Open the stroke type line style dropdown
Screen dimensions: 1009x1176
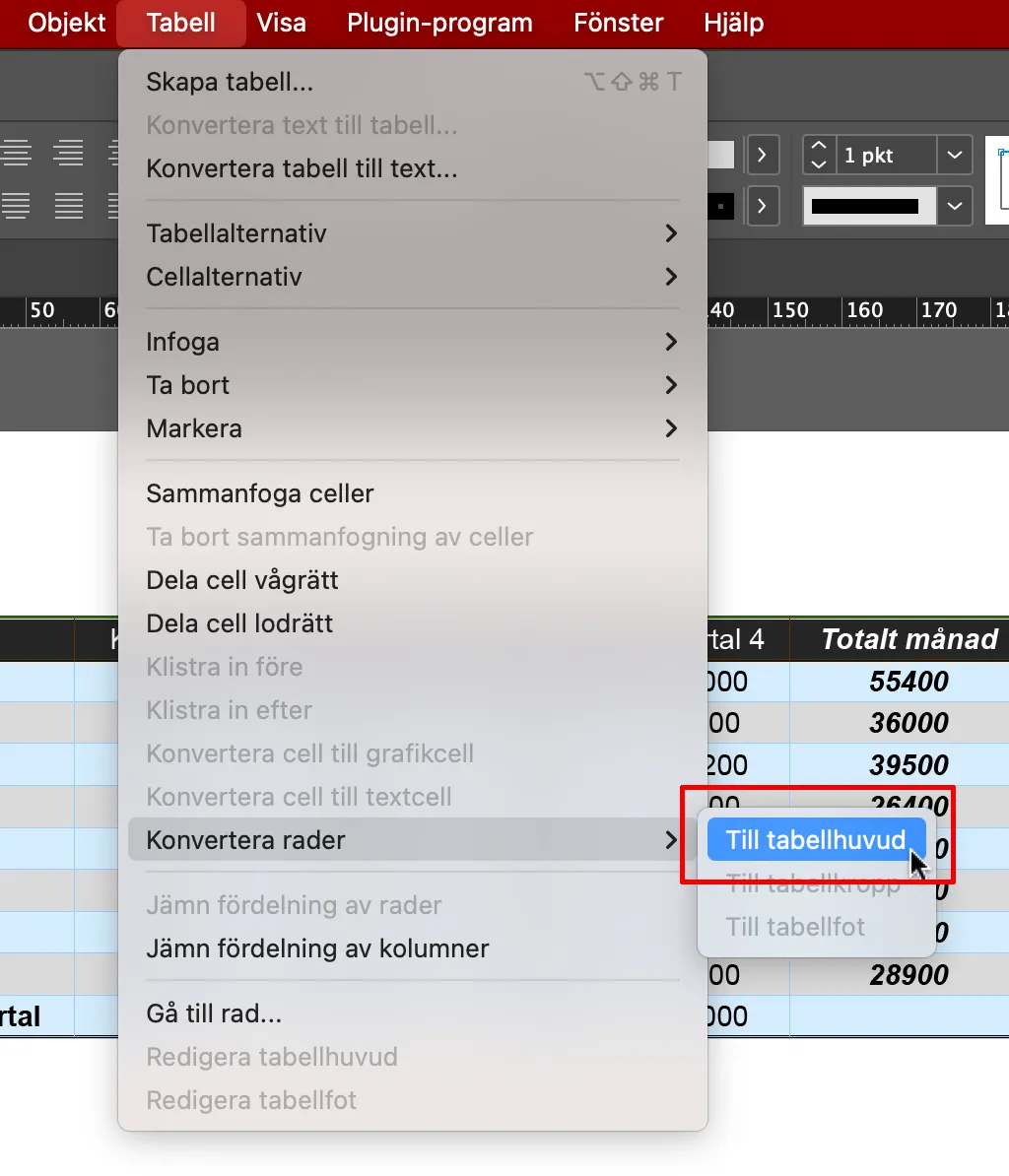[954, 206]
